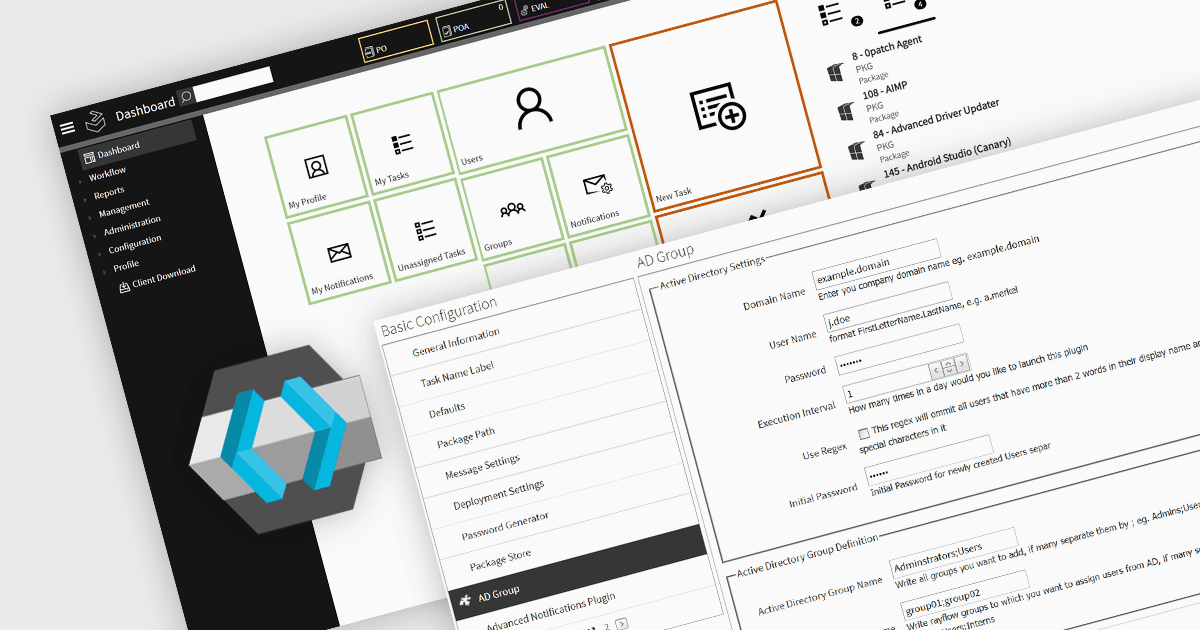Click the Client Download sidebar link
Screen dimensions: 1200x630
(164, 277)
